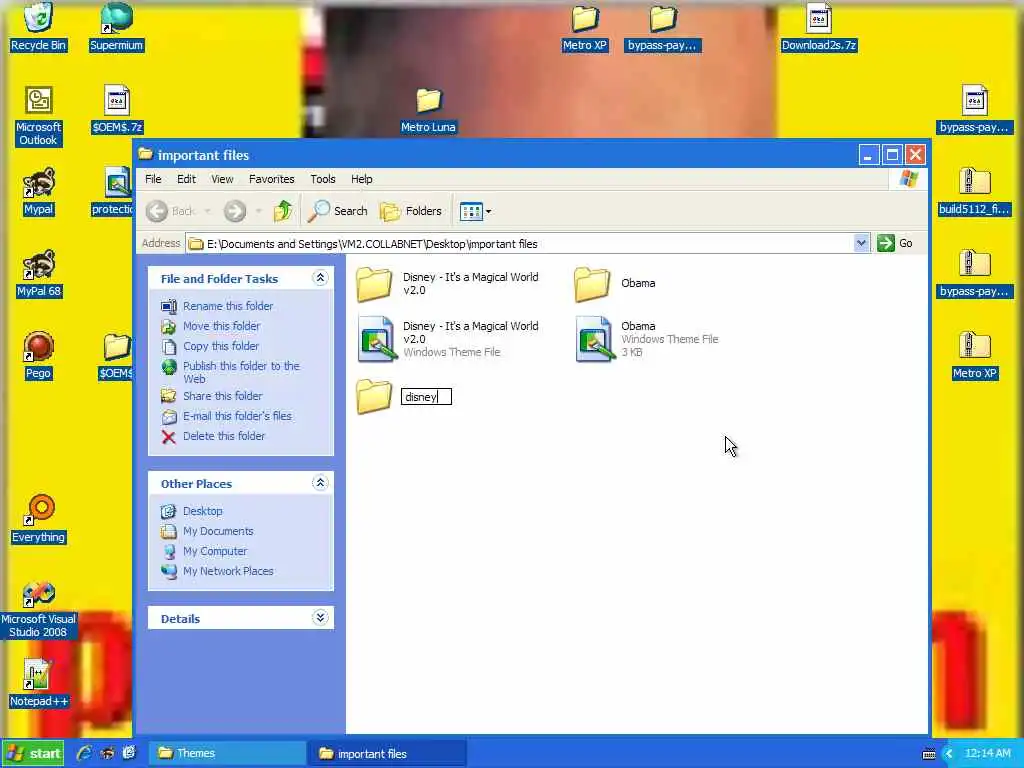Select the build5112 archive desktop icon
The width and height of the screenshot is (1024, 768).
tap(974, 192)
